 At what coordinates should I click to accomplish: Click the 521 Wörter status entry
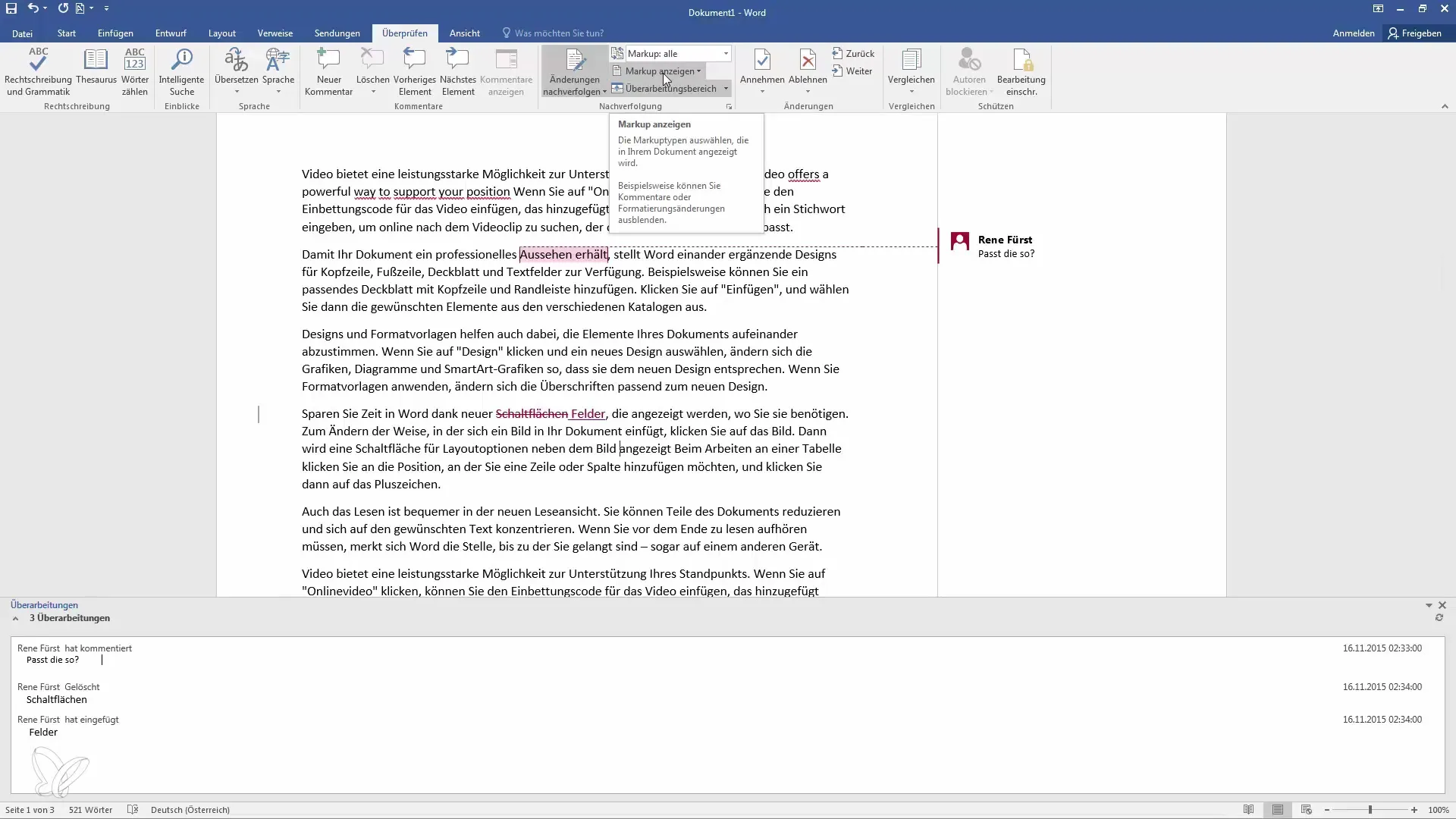[90, 810]
